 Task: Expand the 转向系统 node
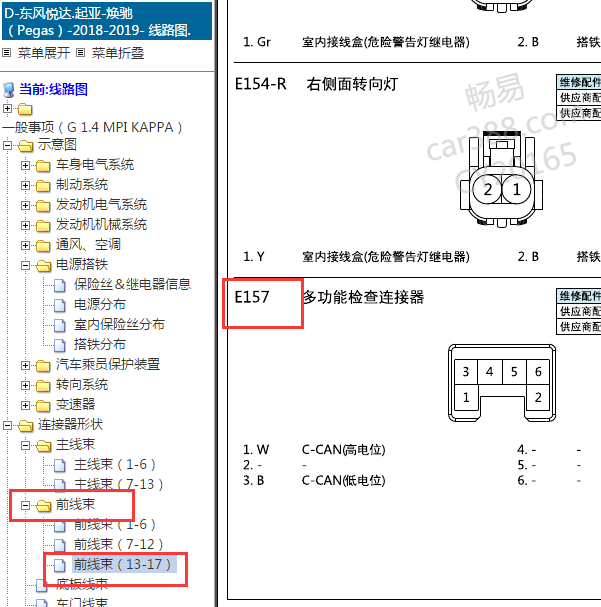[x=26, y=385]
